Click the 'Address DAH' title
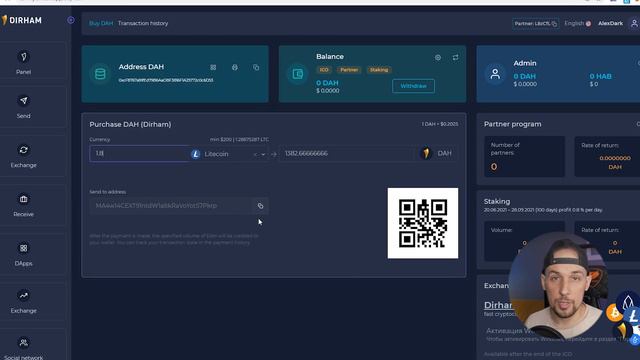 [x=141, y=67]
